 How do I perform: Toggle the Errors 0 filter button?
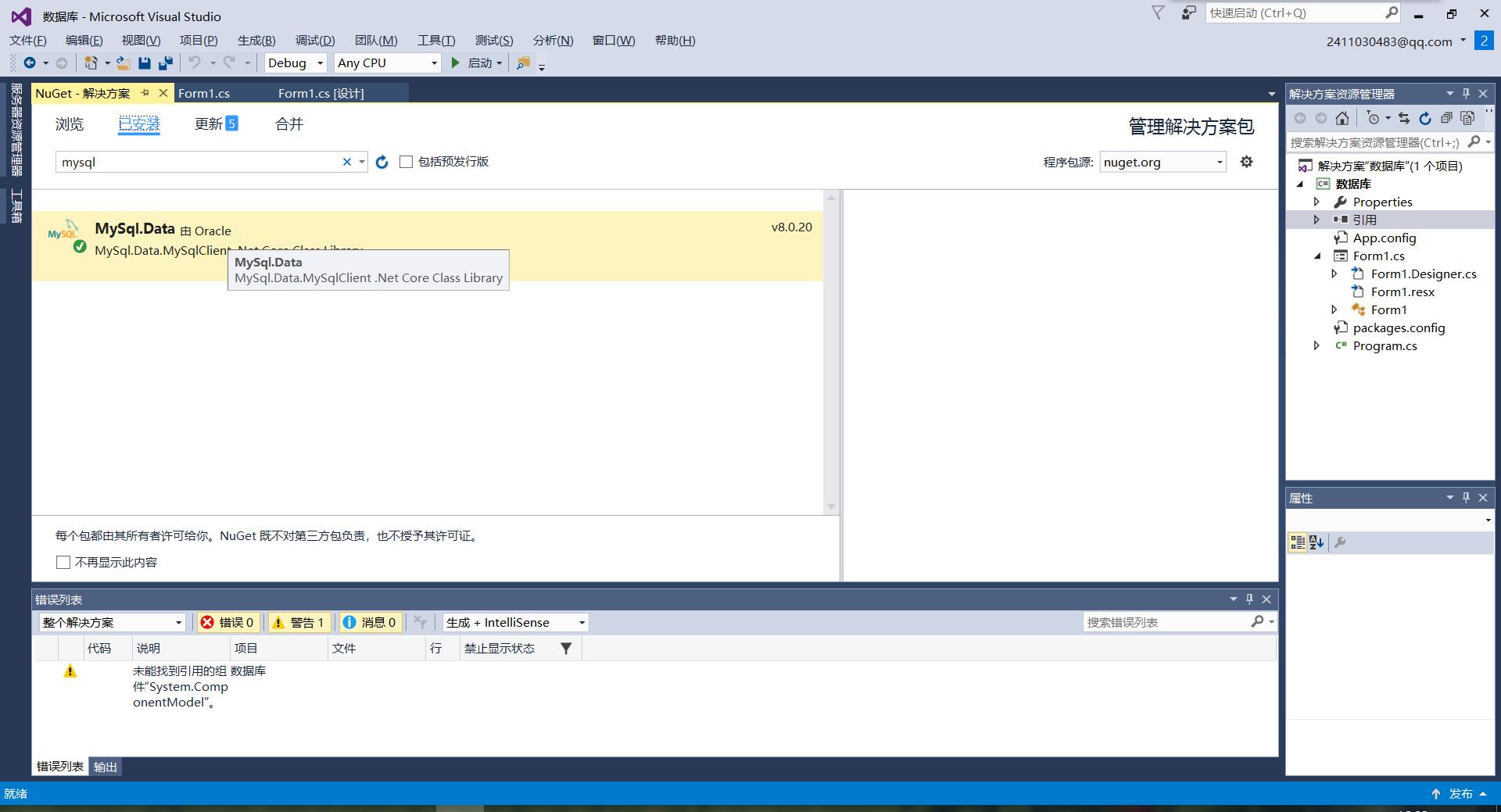coord(227,622)
